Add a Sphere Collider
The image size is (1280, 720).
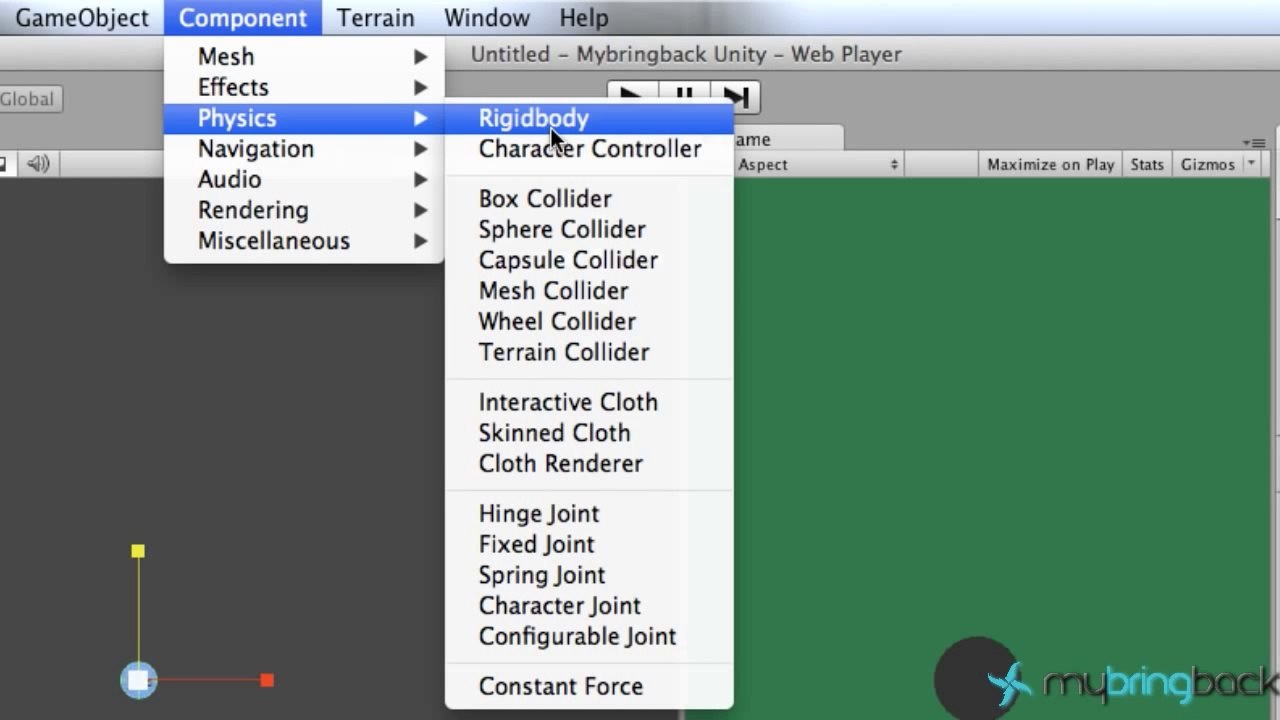[x=589, y=230]
